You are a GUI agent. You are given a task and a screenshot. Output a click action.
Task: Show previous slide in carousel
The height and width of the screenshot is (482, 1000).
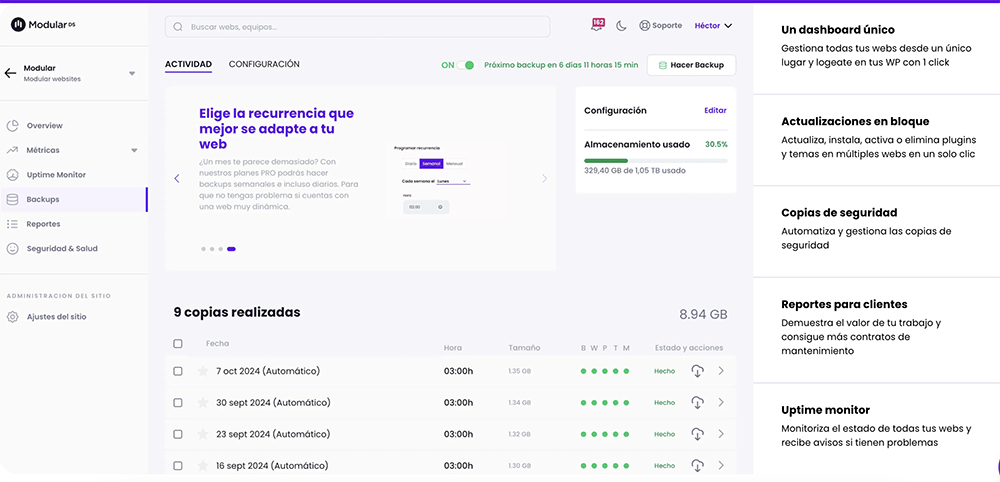(x=177, y=179)
